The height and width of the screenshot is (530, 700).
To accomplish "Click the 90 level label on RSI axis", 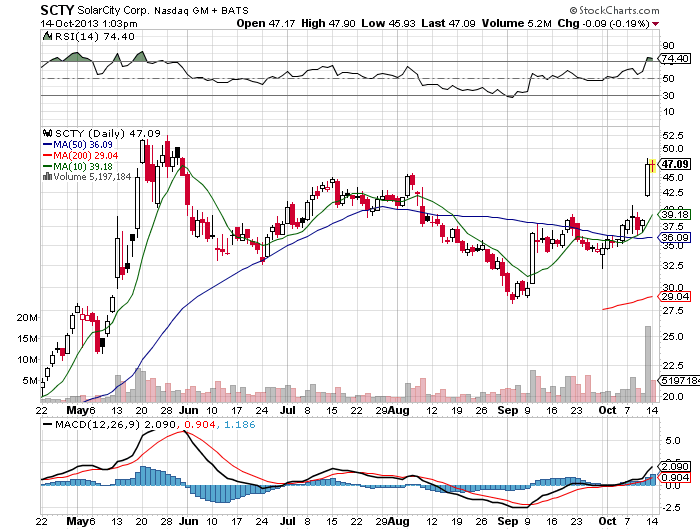I will [669, 46].
